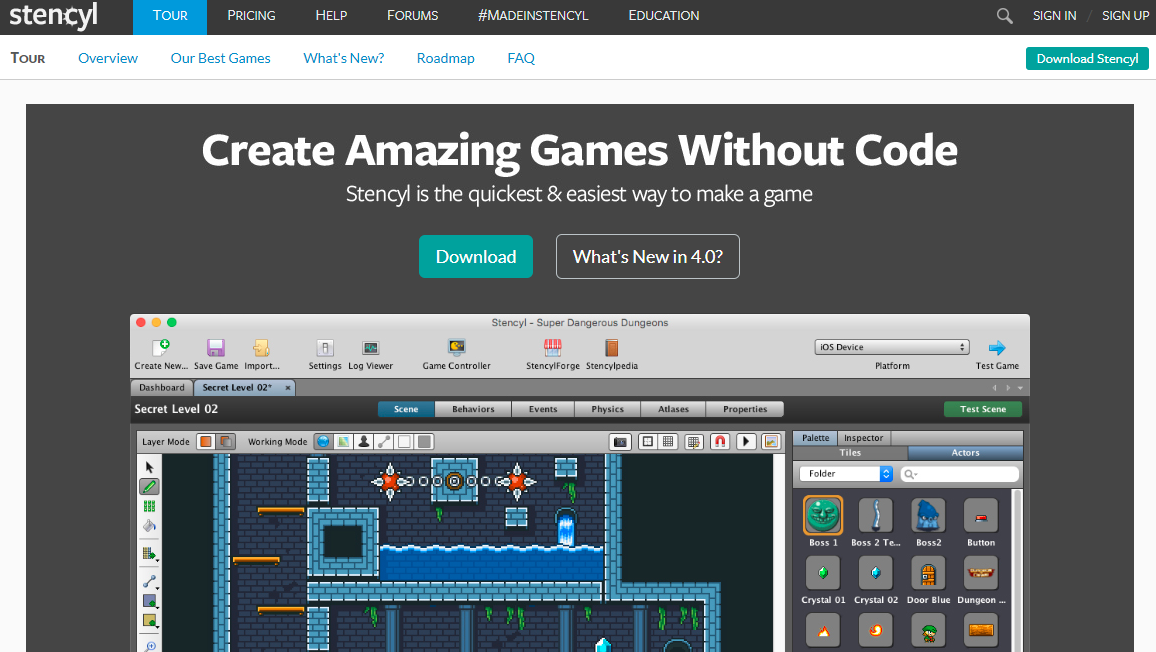The width and height of the screenshot is (1156, 652).
Task: Toggle the orange Layer Mode button
Action: click(206, 442)
